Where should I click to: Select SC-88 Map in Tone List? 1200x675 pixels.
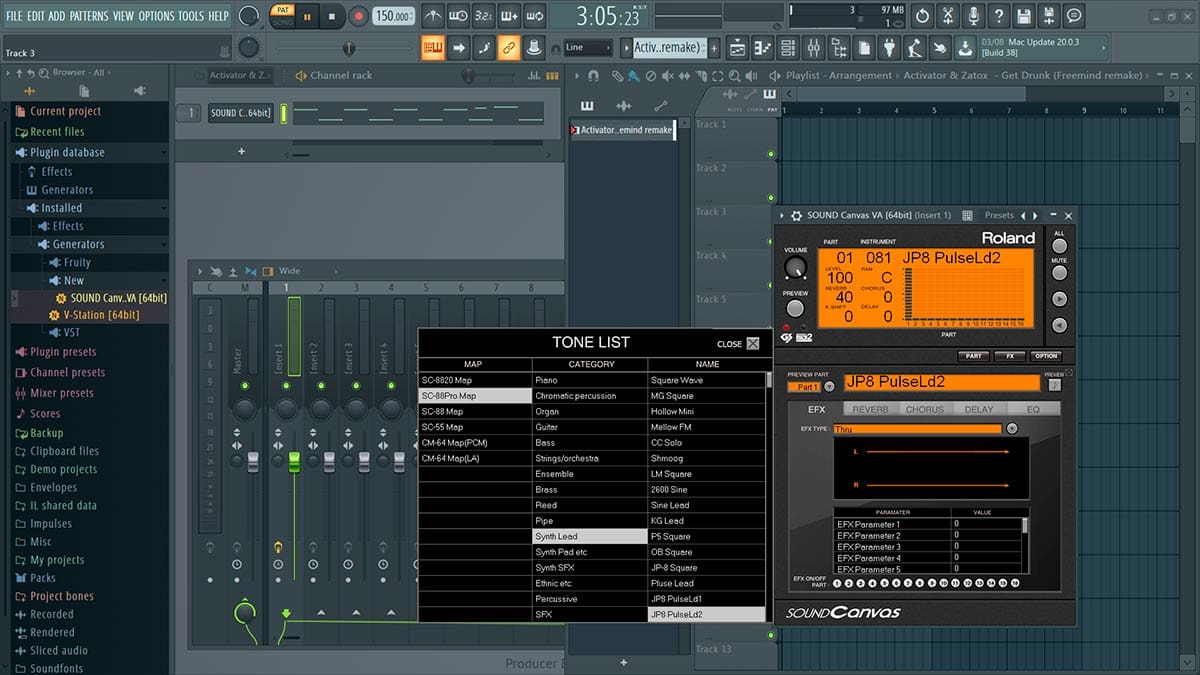pos(475,411)
